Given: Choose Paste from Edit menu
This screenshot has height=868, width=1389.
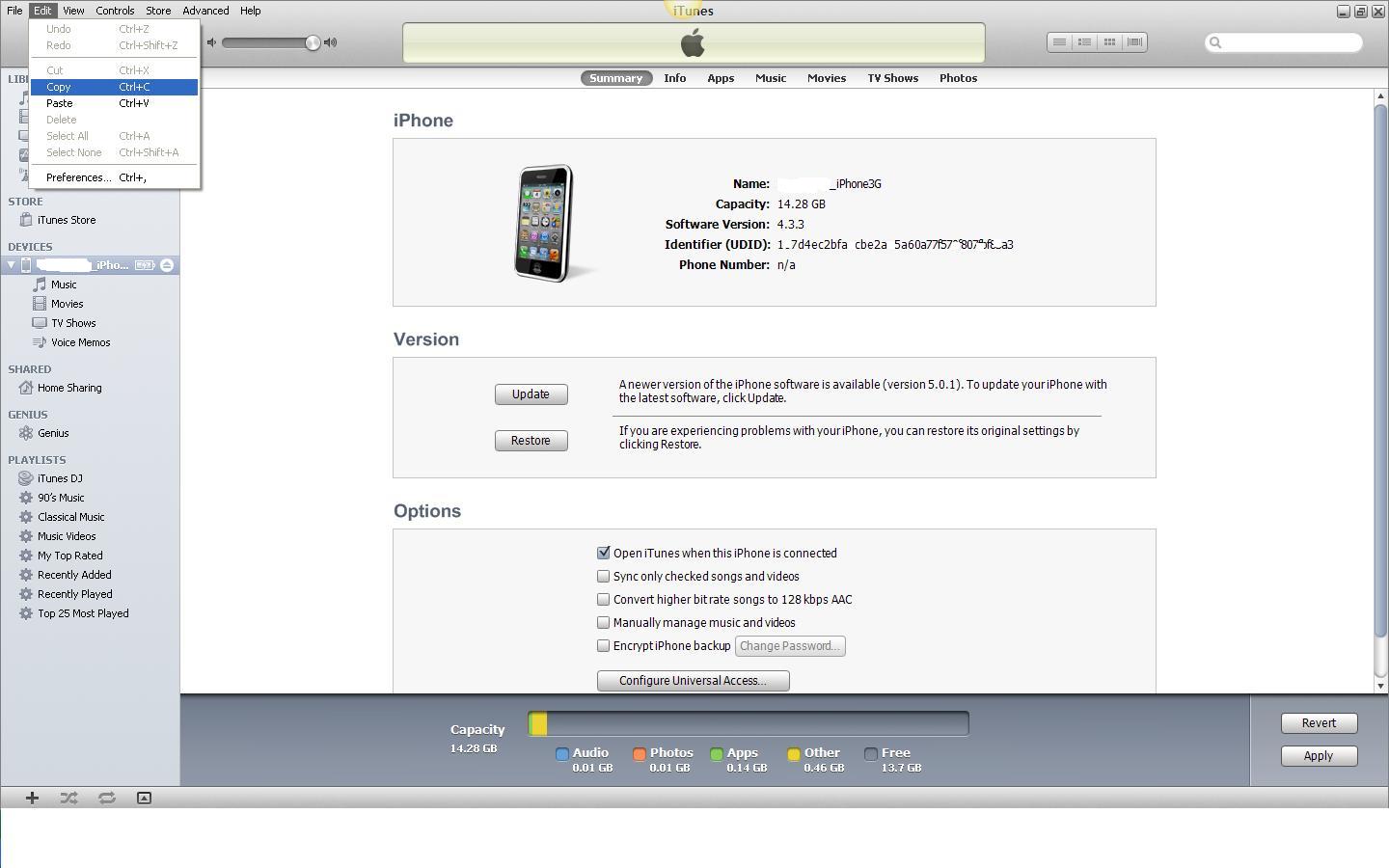Looking at the screenshot, I should (114, 103).
